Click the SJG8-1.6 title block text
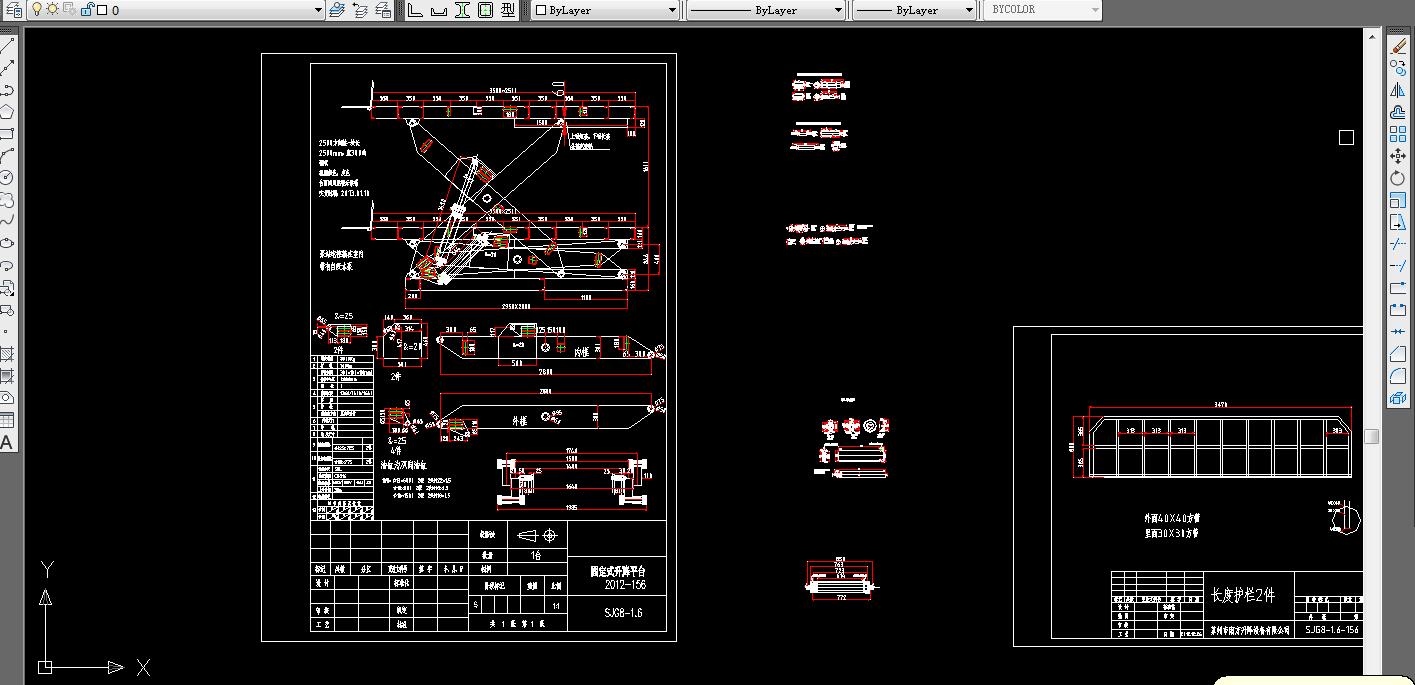The width and height of the screenshot is (1415, 685). (622, 613)
